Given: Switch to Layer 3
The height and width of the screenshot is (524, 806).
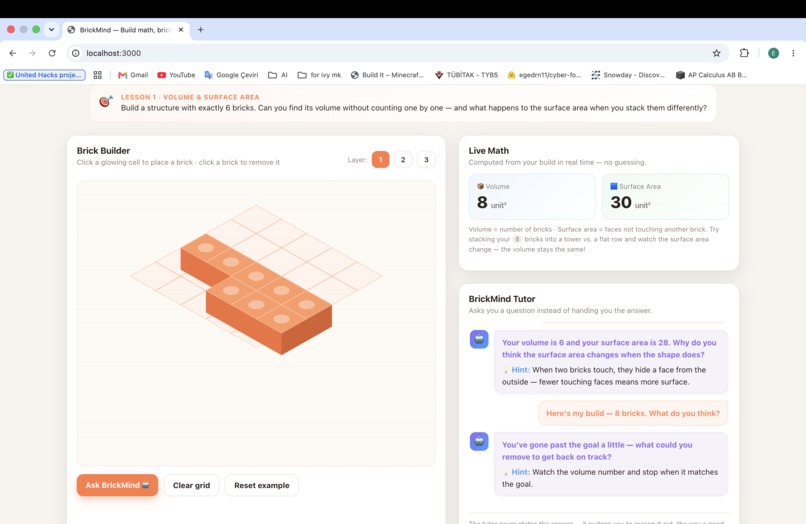Looking at the screenshot, I should (x=426, y=159).
